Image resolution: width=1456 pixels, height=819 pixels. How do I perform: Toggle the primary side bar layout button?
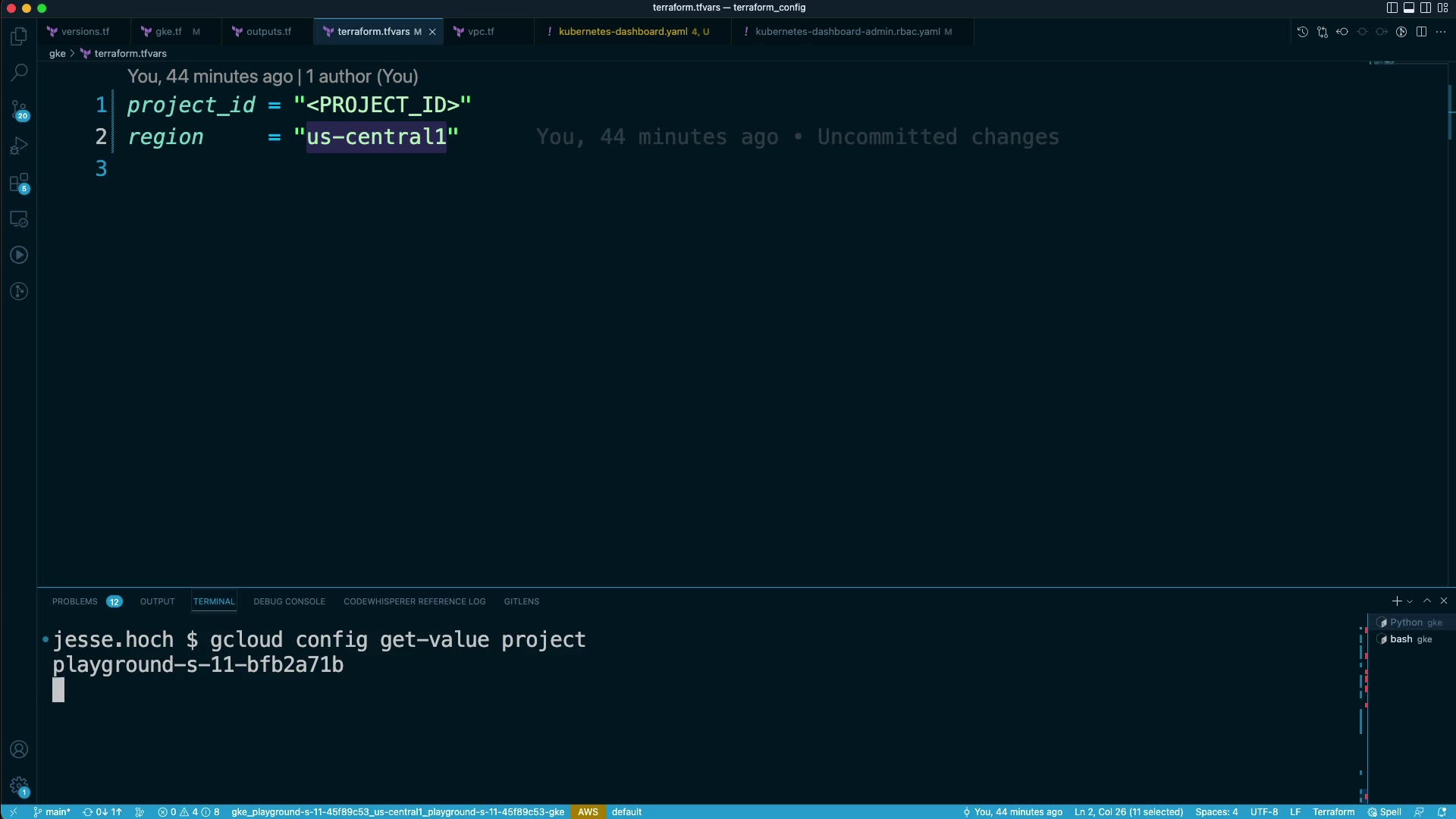point(1392,8)
